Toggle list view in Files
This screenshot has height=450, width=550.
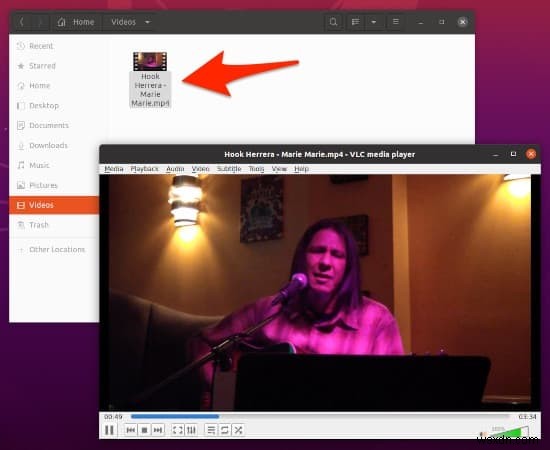click(x=355, y=22)
